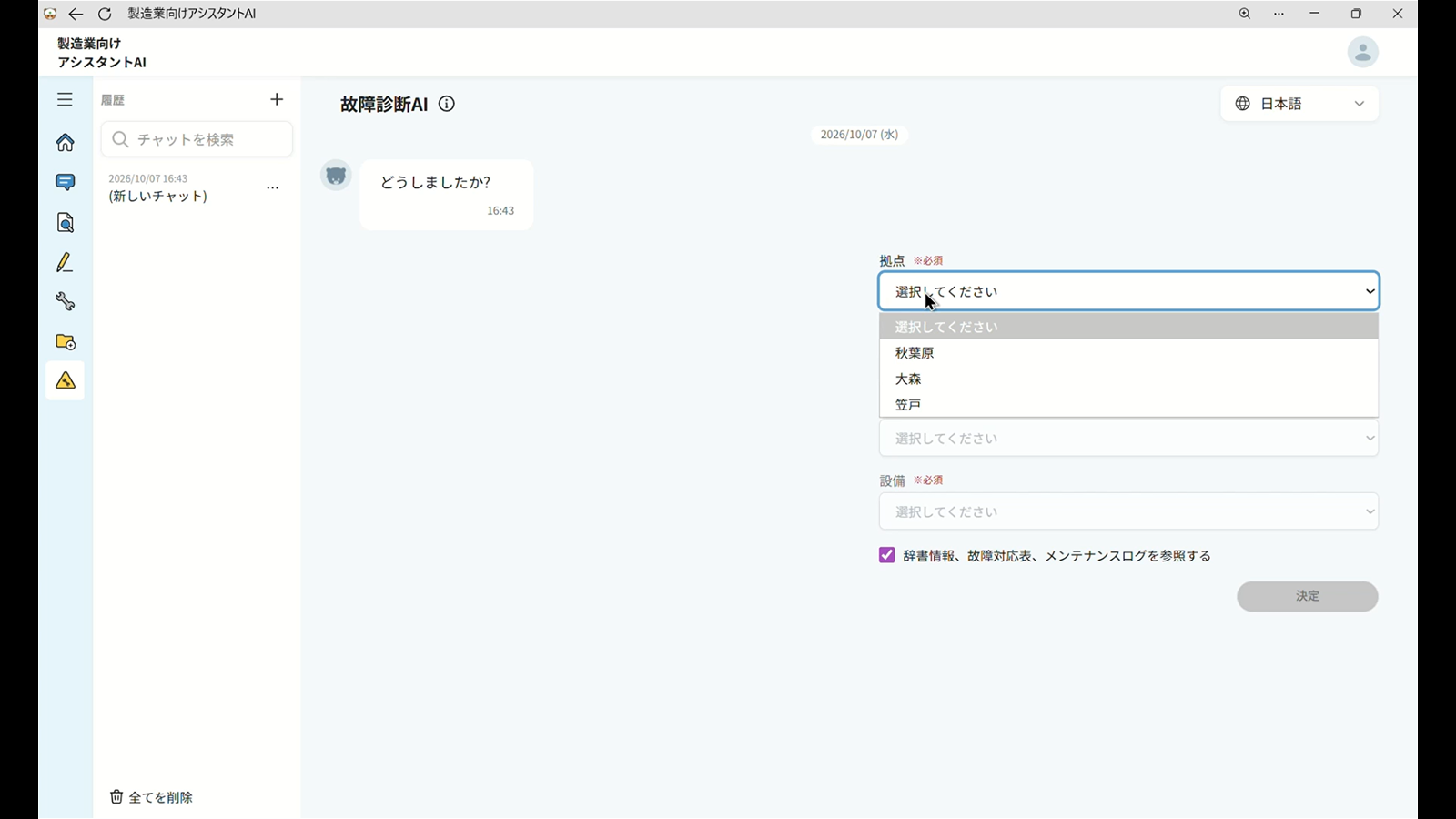
Task: Click the 決定 button
Action: click(1307, 596)
